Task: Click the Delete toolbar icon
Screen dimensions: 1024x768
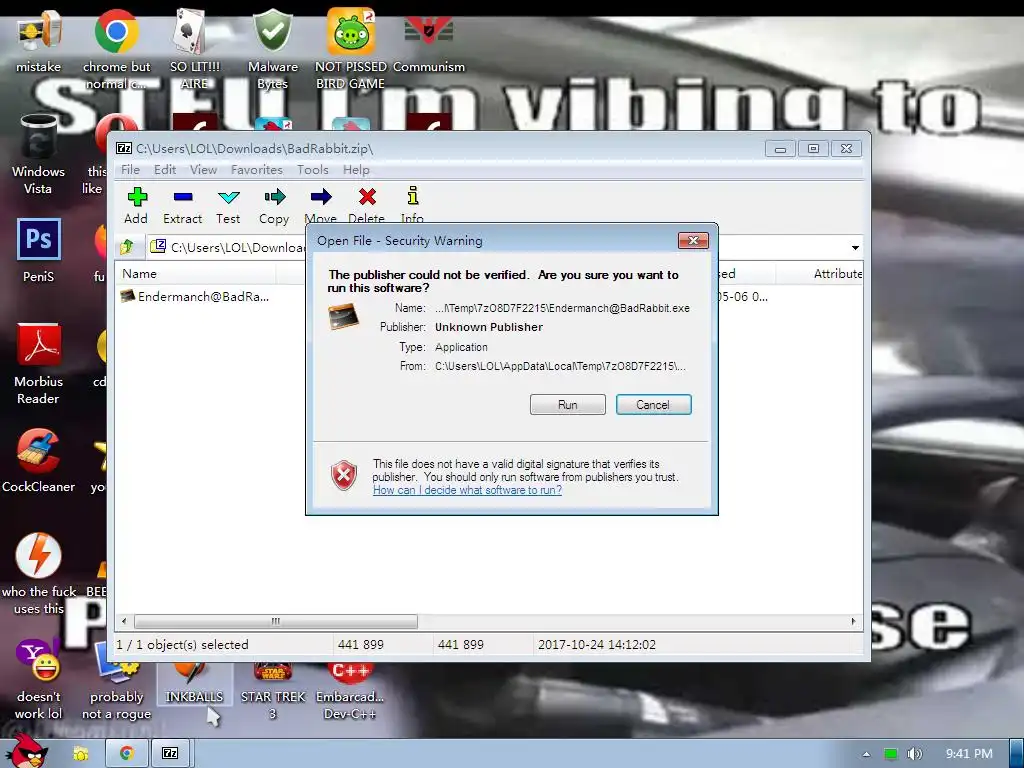Action: click(366, 204)
